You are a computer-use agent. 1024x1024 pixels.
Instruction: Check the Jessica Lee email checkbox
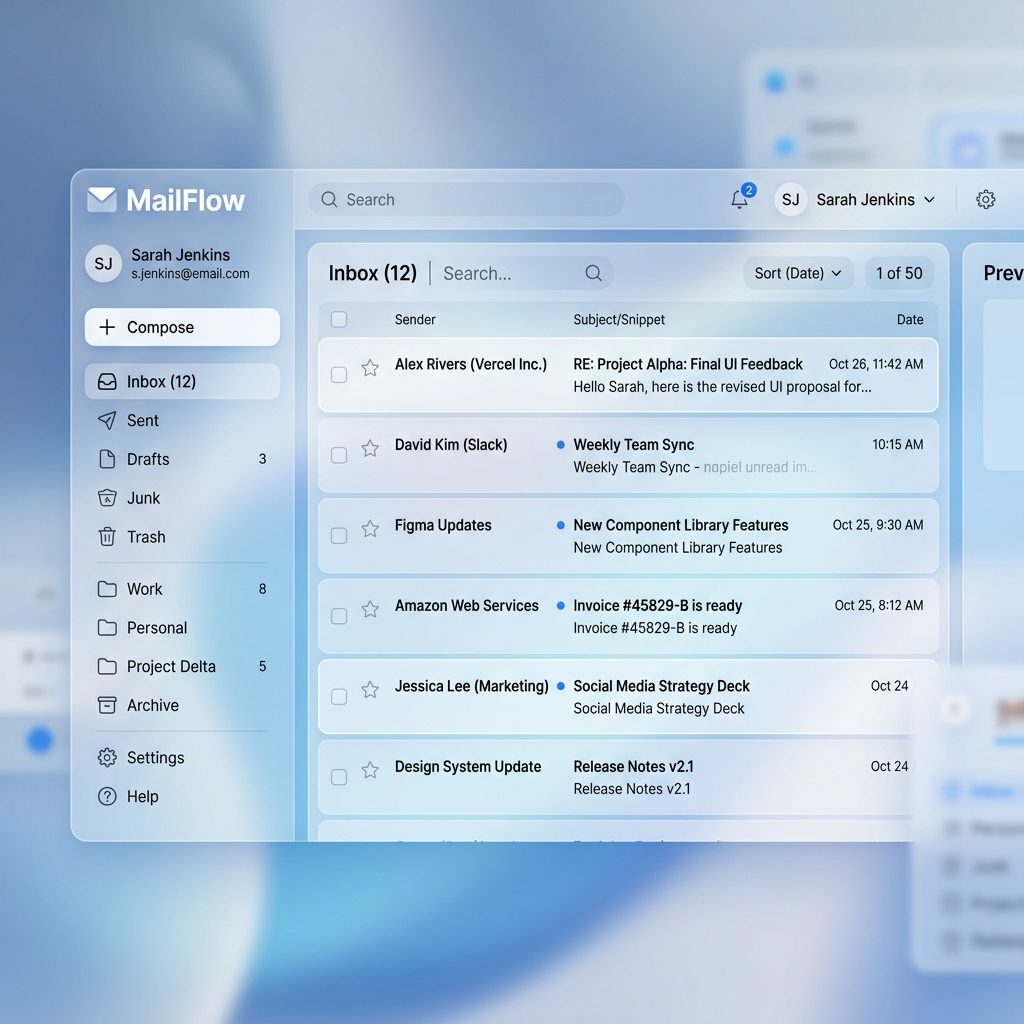pyautogui.click(x=339, y=697)
